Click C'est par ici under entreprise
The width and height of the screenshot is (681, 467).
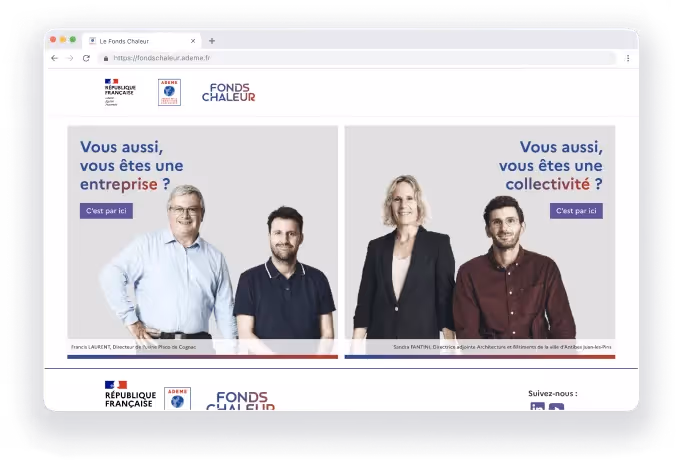(106, 211)
